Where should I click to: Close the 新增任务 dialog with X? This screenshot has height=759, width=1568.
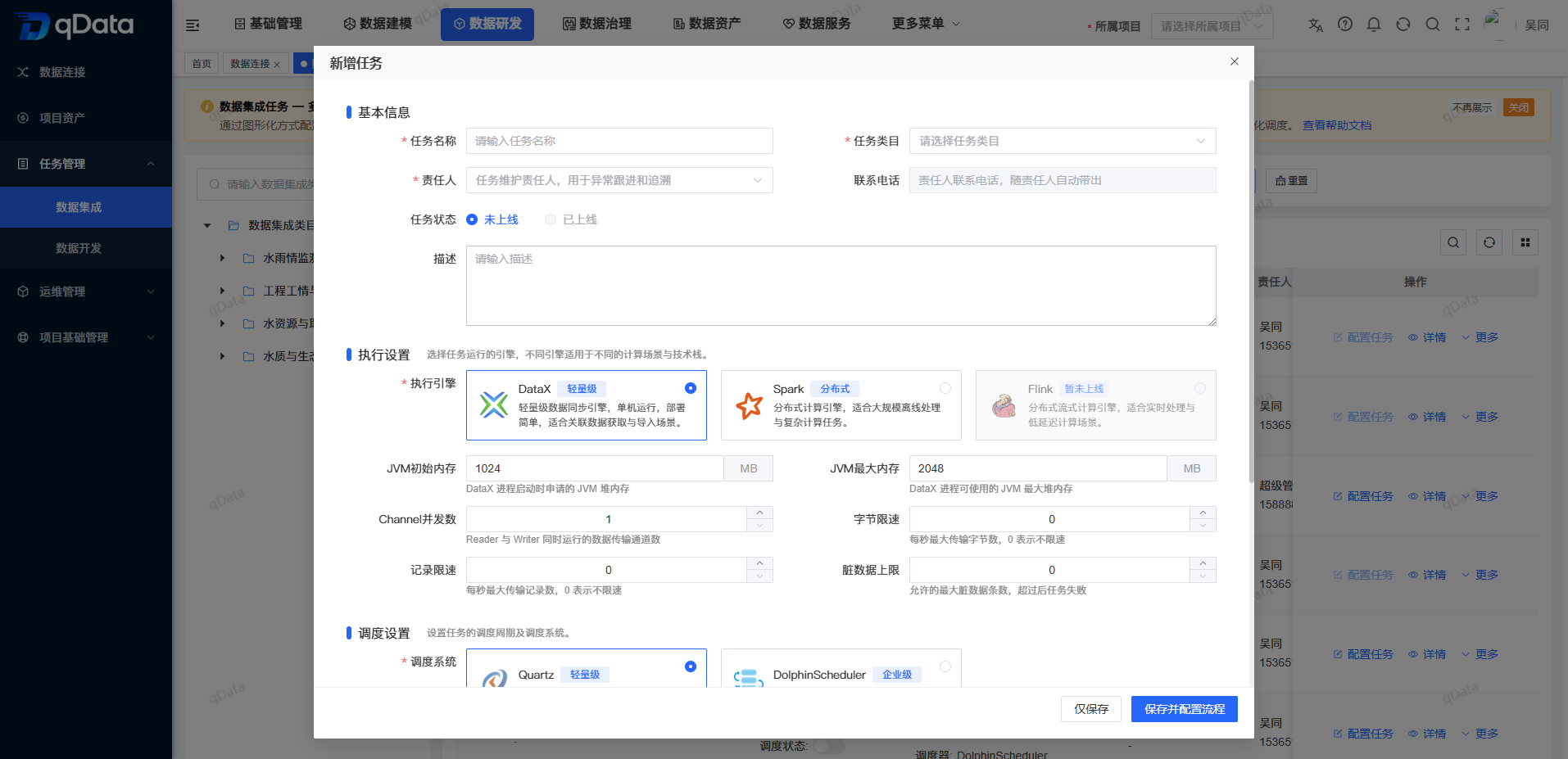pyautogui.click(x=1235, y=61)
